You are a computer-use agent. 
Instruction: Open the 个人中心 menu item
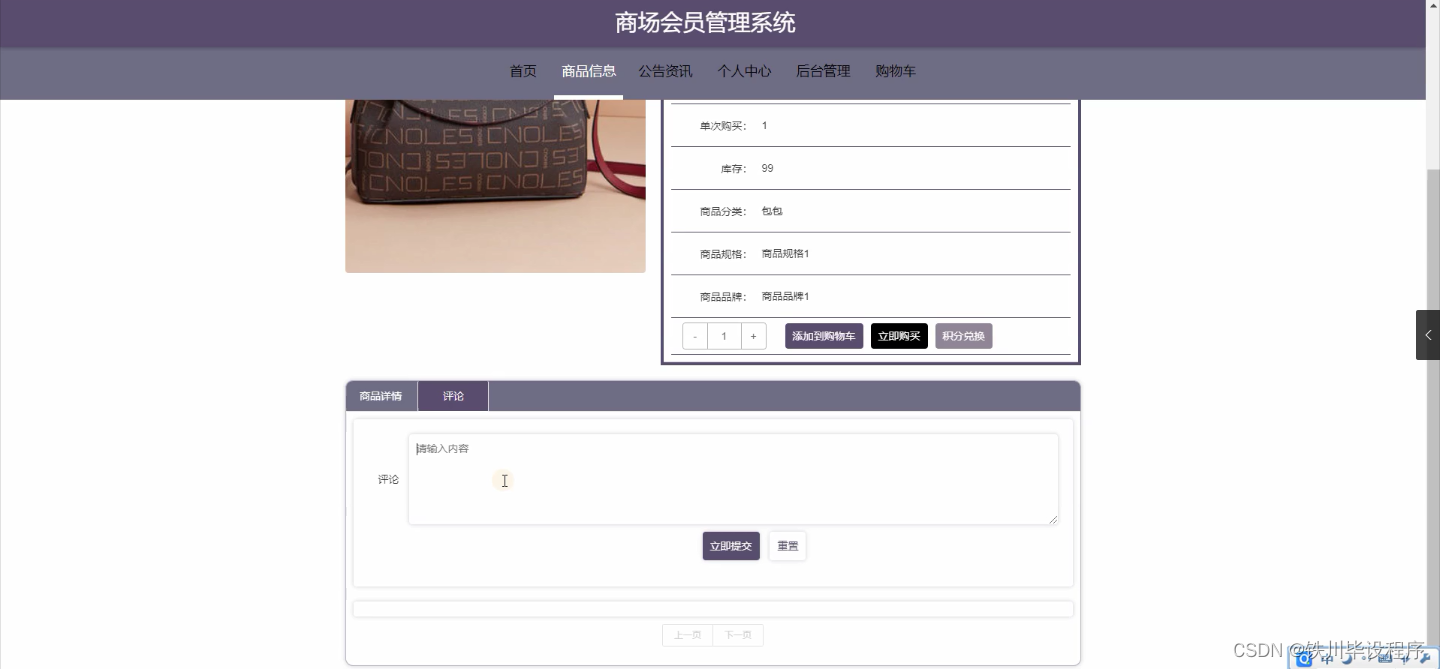click(x=744, y=71)
